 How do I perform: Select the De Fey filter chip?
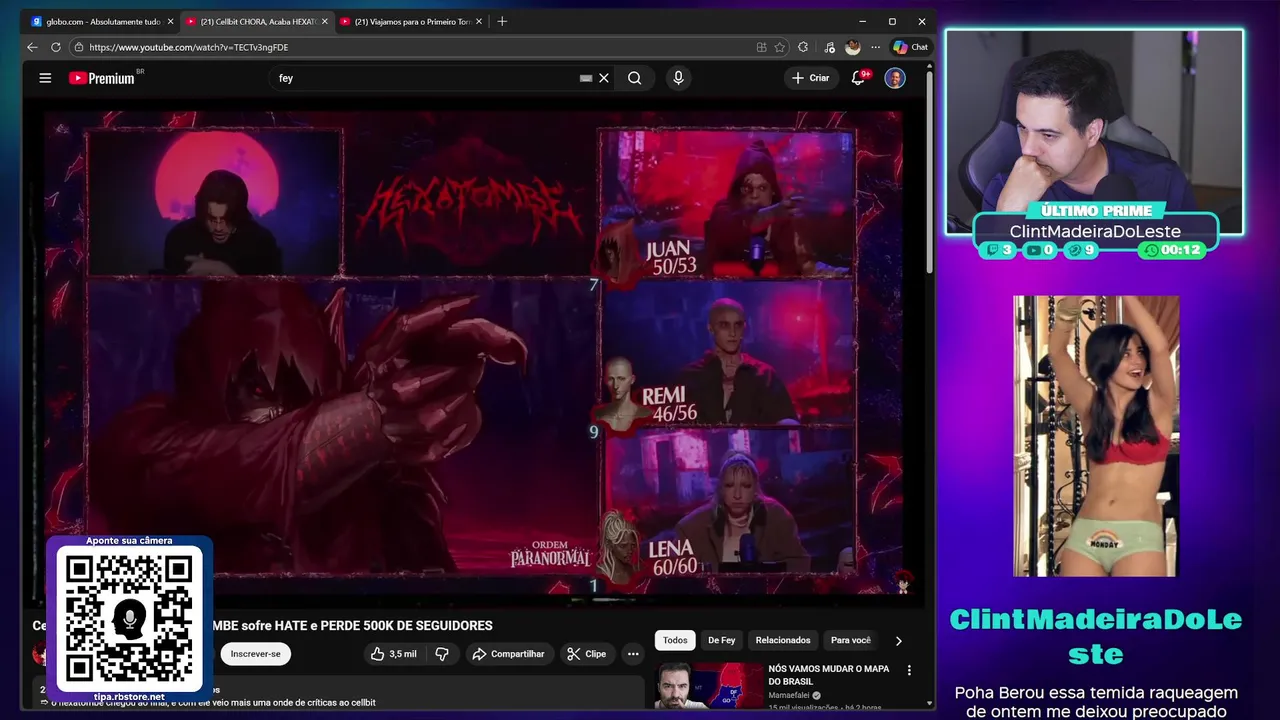point(722,640)
